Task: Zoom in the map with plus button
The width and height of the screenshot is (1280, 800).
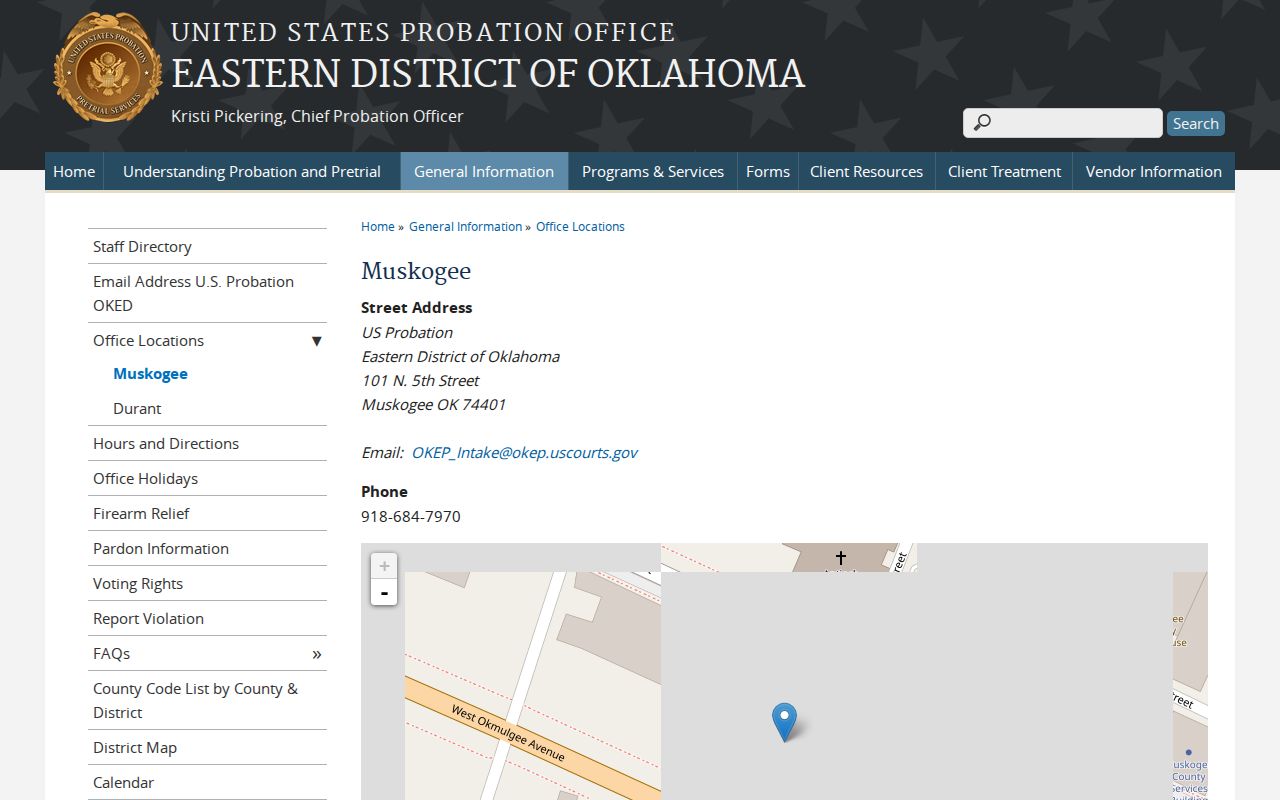Action: click(384, 566)
